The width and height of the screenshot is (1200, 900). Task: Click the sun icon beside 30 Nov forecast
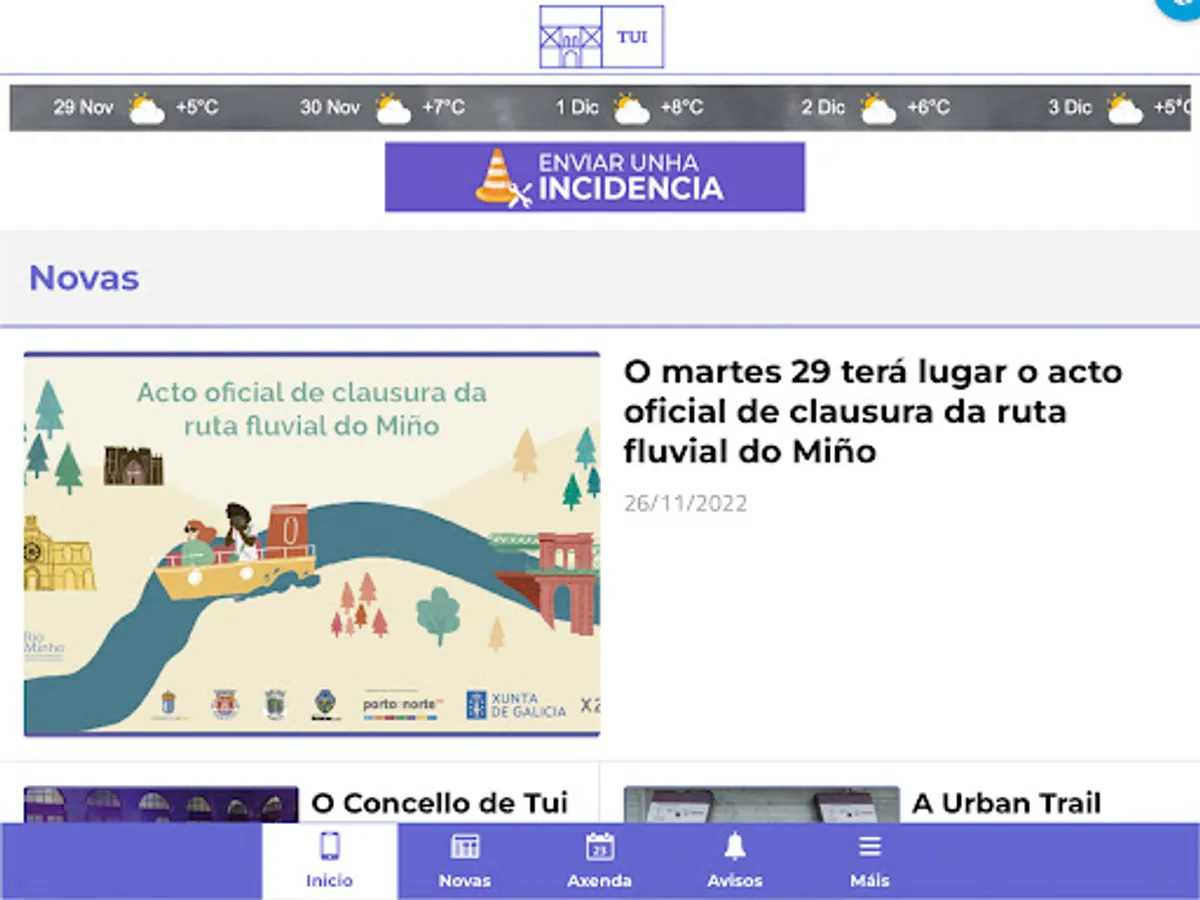coord(391,107)
